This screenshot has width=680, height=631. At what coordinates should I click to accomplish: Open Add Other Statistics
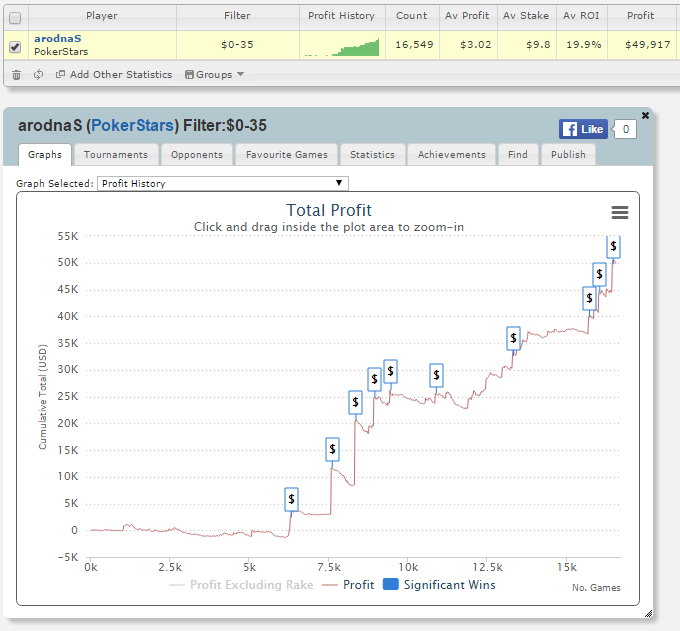tap(114, 75)
